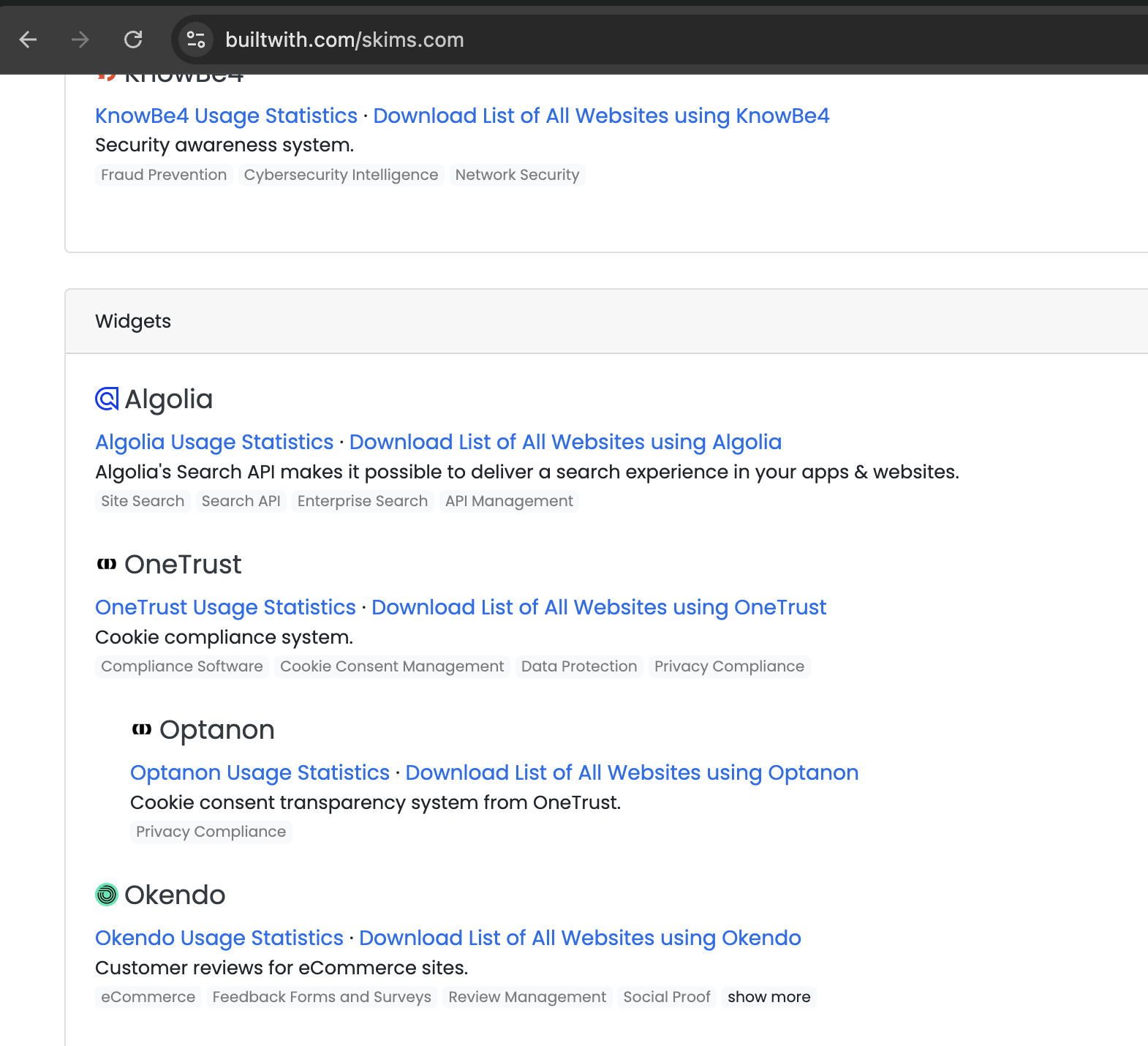Select the Social Proof tag

pos(667,997)
